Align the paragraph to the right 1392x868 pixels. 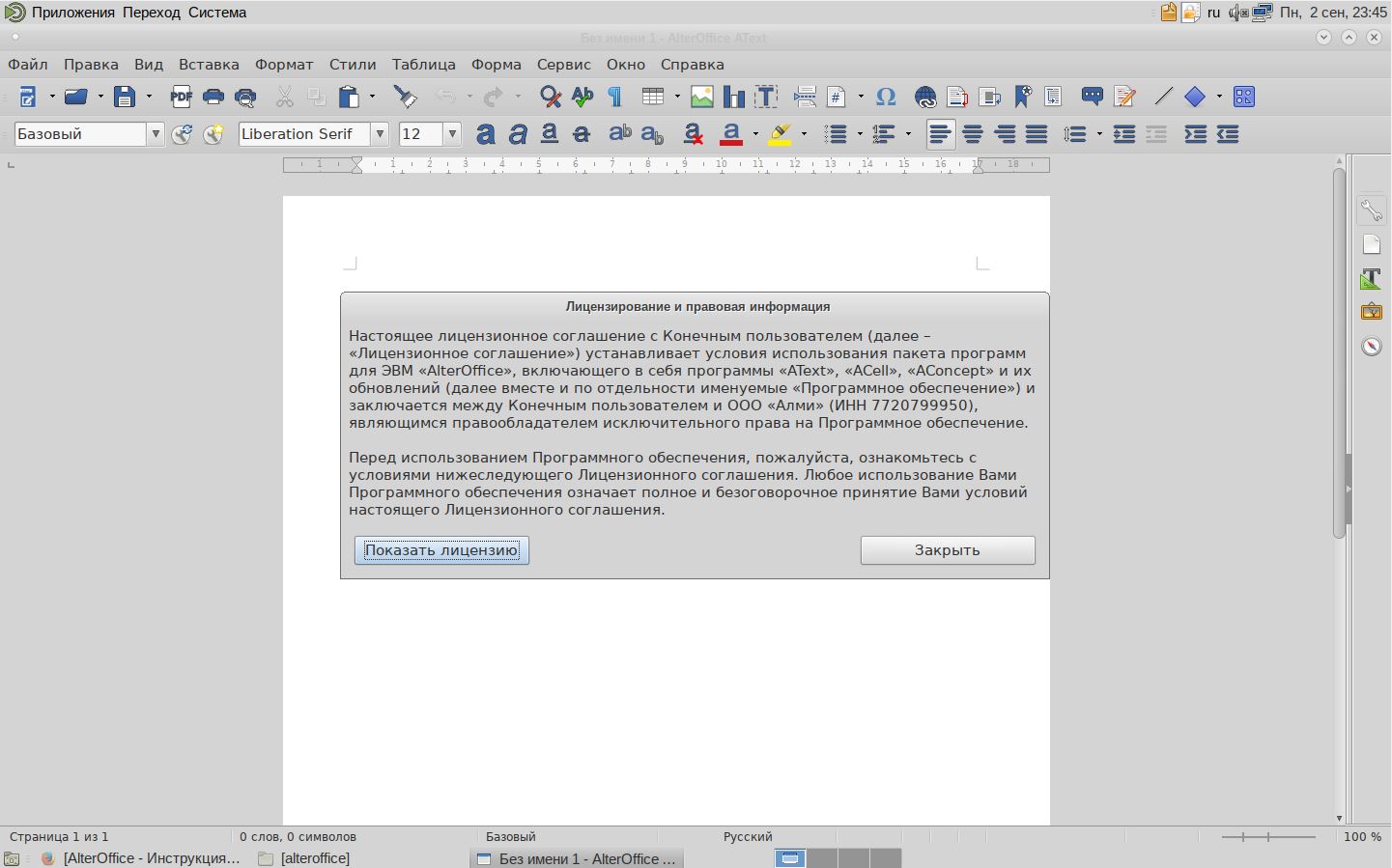pos(1005,134)
